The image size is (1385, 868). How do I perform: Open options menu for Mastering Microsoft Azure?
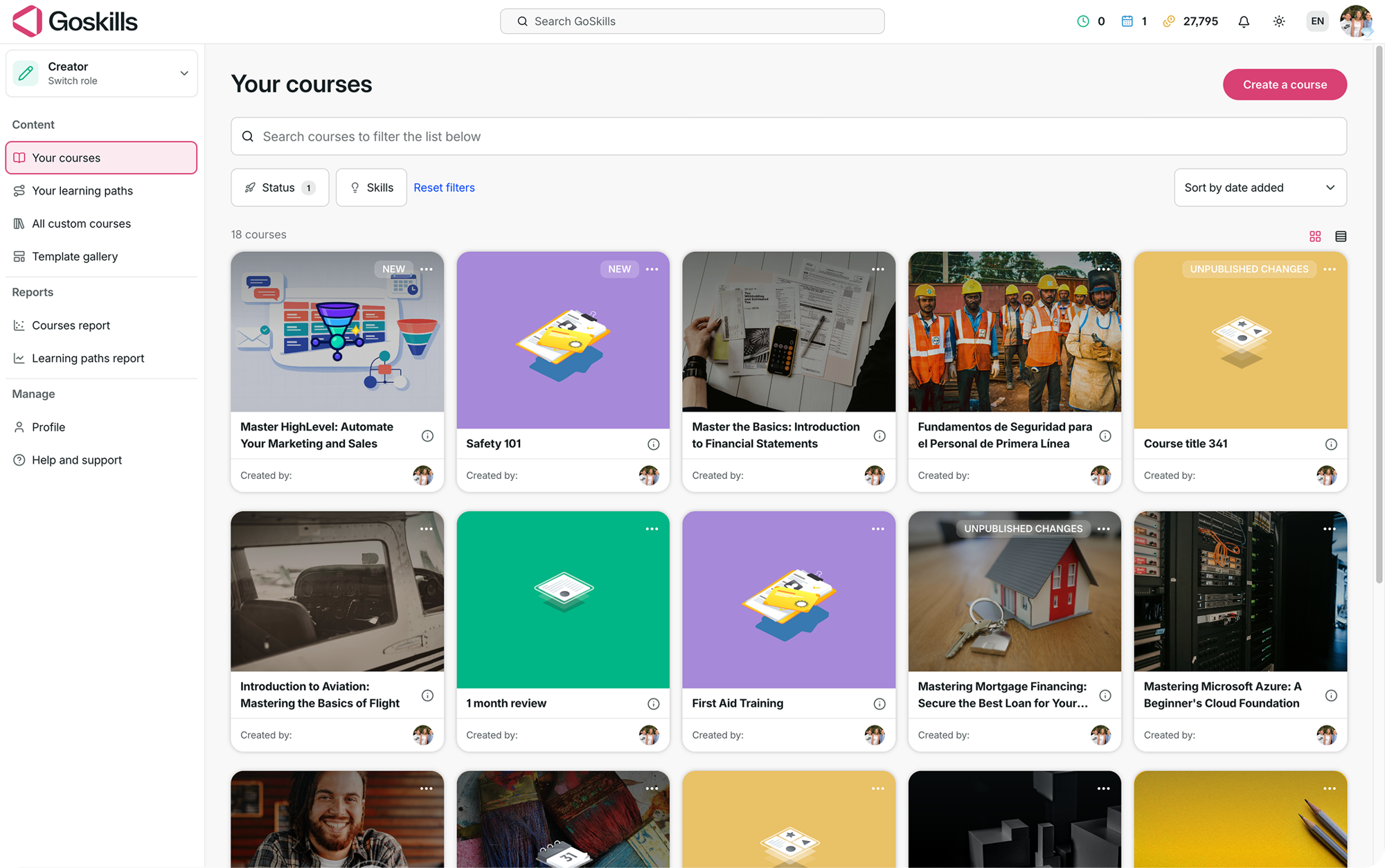[x=1330, y=529]
